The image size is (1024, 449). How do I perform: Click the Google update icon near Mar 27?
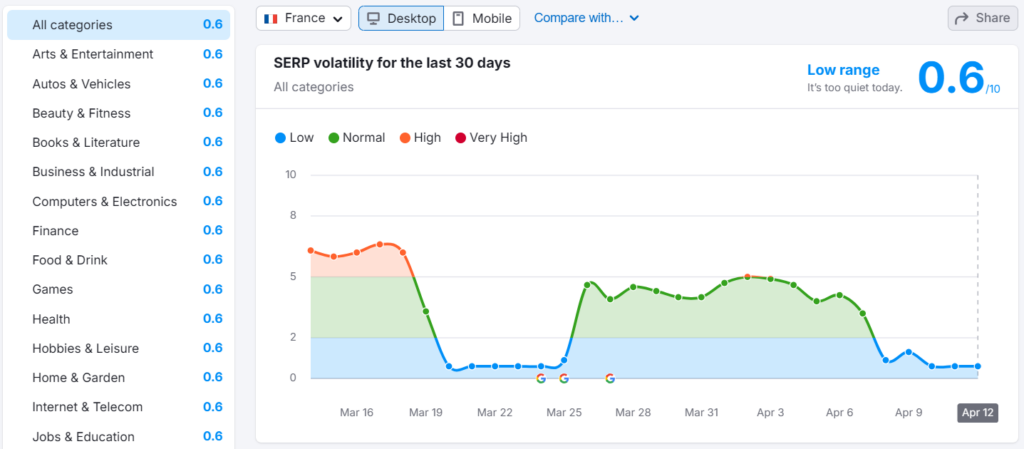(x=610, y=379)
